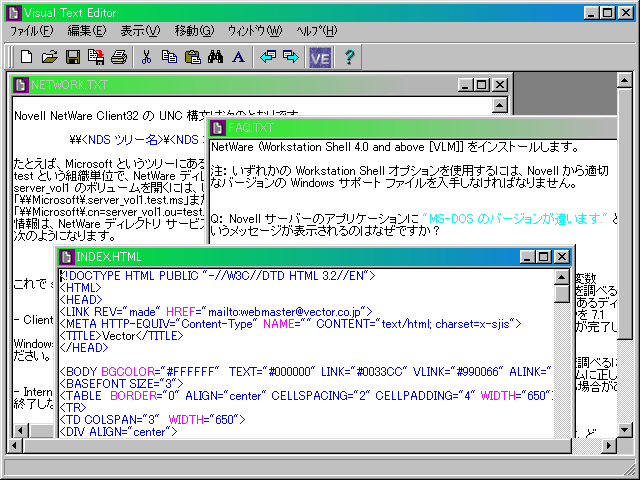Open help with the question mark icon
Screen dimensions: 640x480
point(349,57)
